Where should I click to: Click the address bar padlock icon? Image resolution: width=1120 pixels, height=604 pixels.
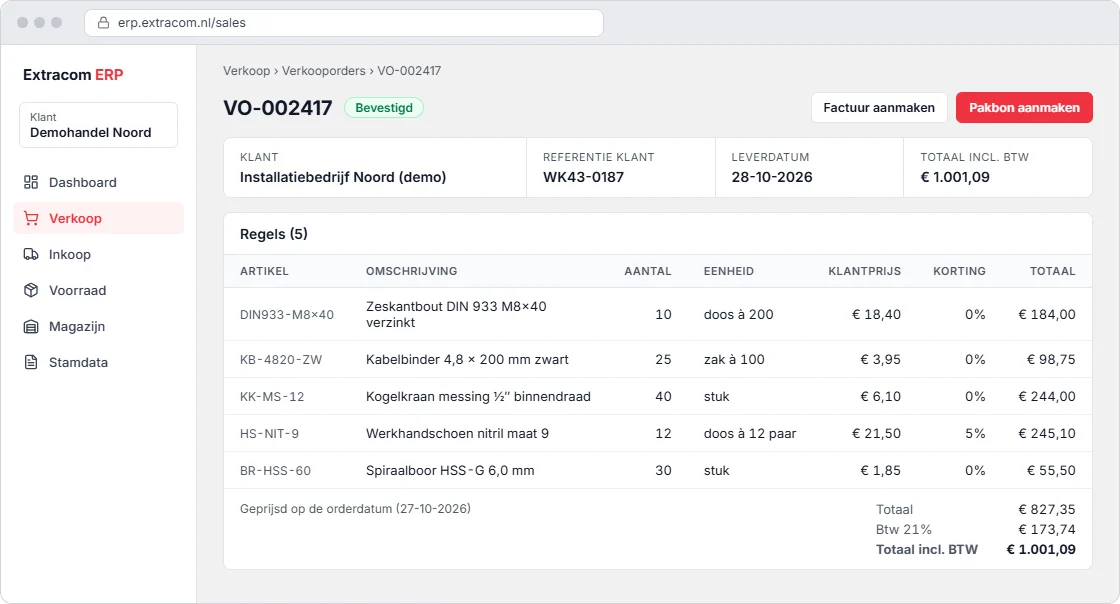(x=104, y=23)
